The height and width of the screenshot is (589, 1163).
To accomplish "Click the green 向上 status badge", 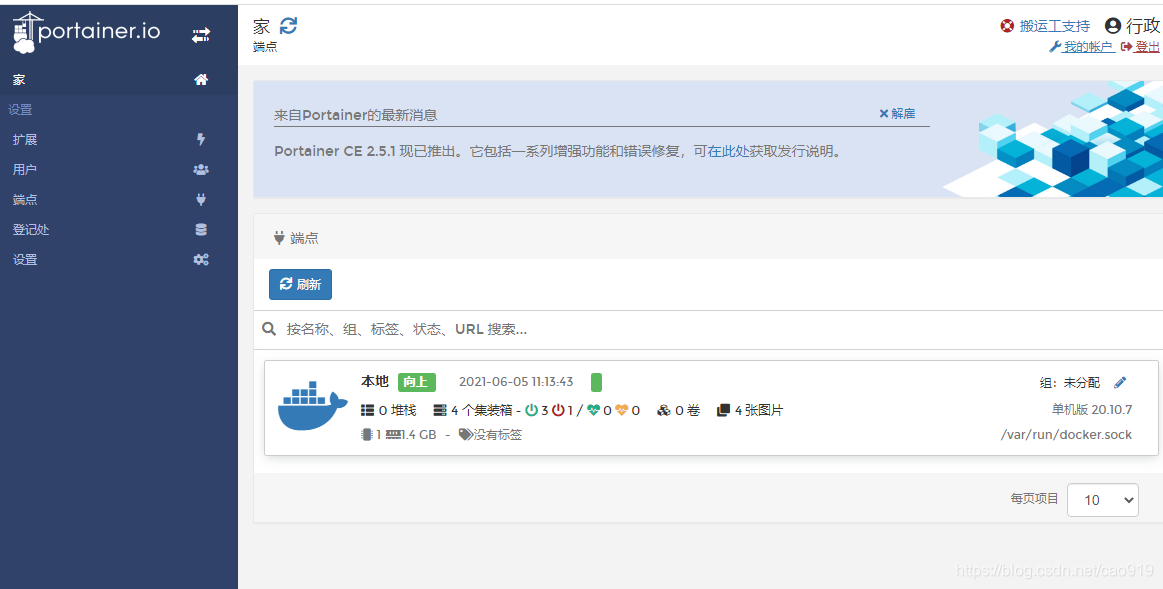I will [x=417, y=382].
